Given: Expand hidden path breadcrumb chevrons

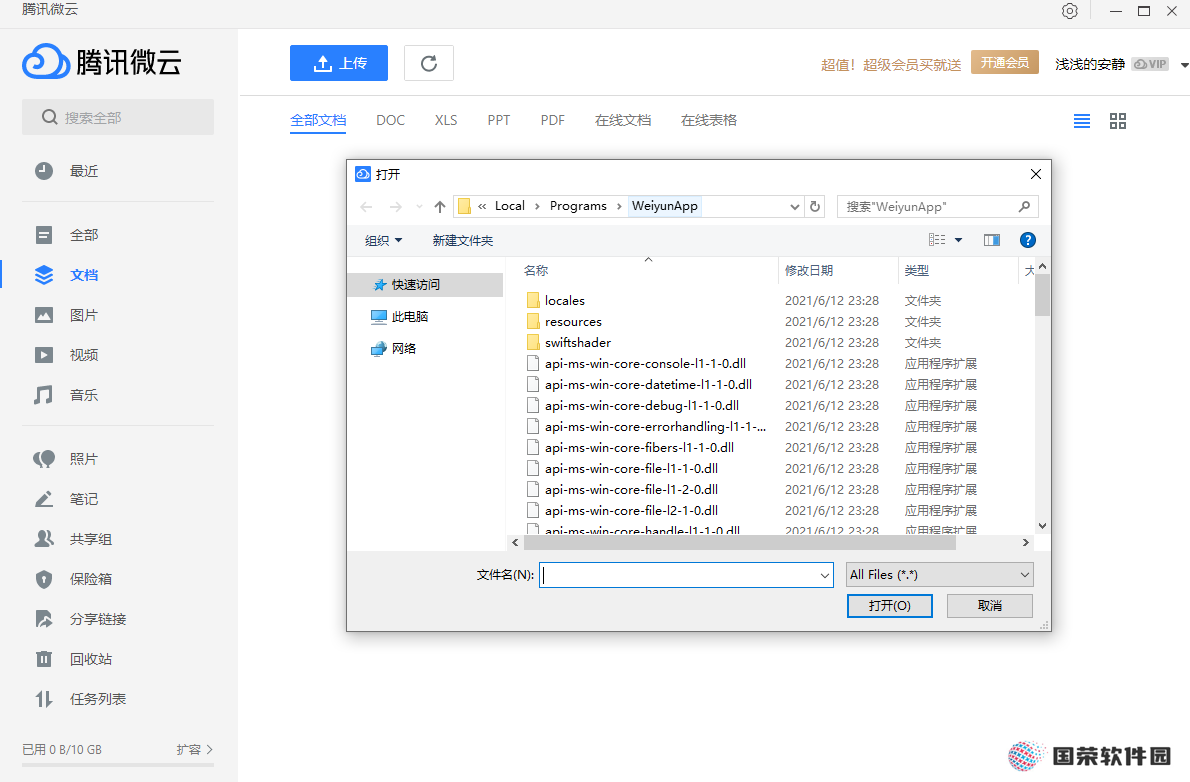Looking at the screenshot, I should click(x=482, y=207).
